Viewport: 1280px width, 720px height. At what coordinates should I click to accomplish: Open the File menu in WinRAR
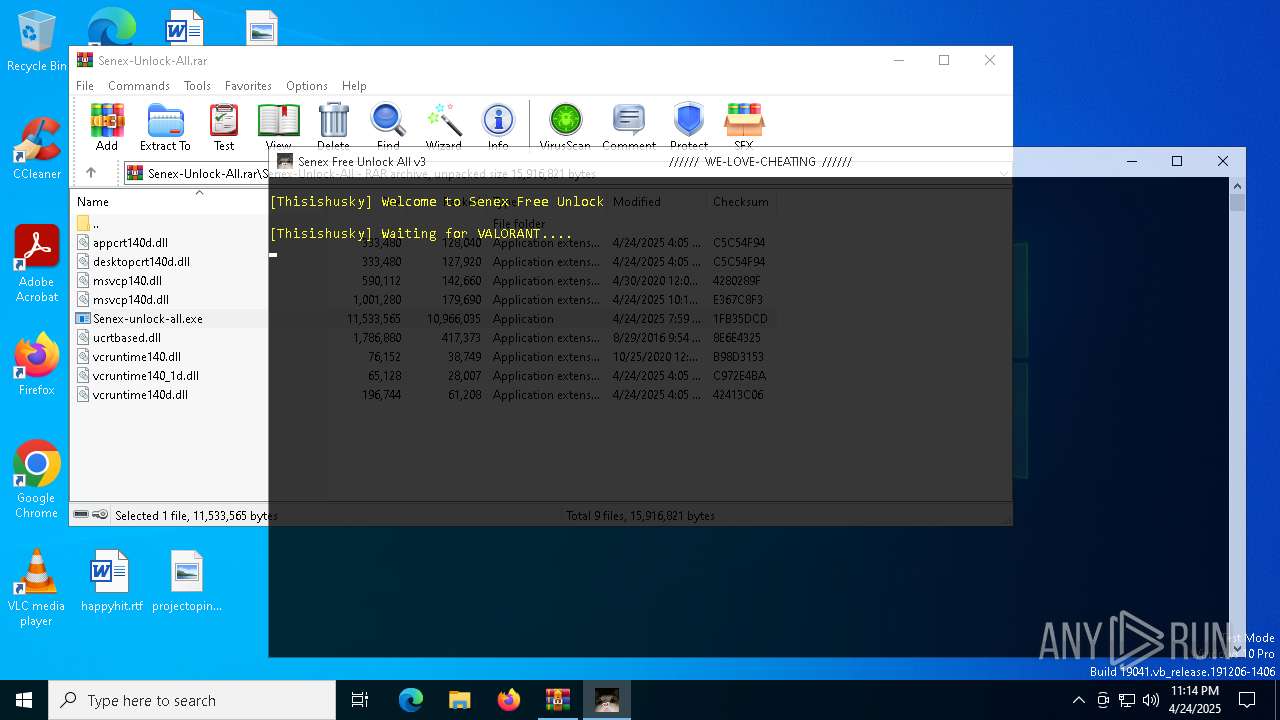tap(85, 86)
